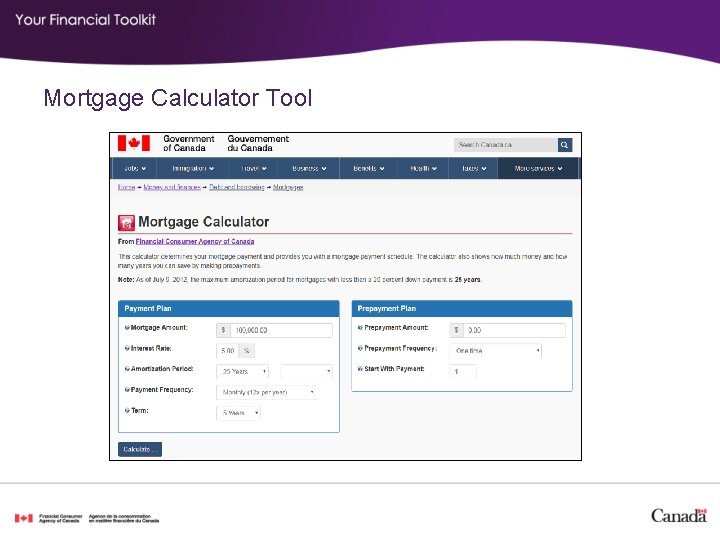Click the Your Financial Toolkit heading
The width and height of the screenshot is (720, 540).
85,20
